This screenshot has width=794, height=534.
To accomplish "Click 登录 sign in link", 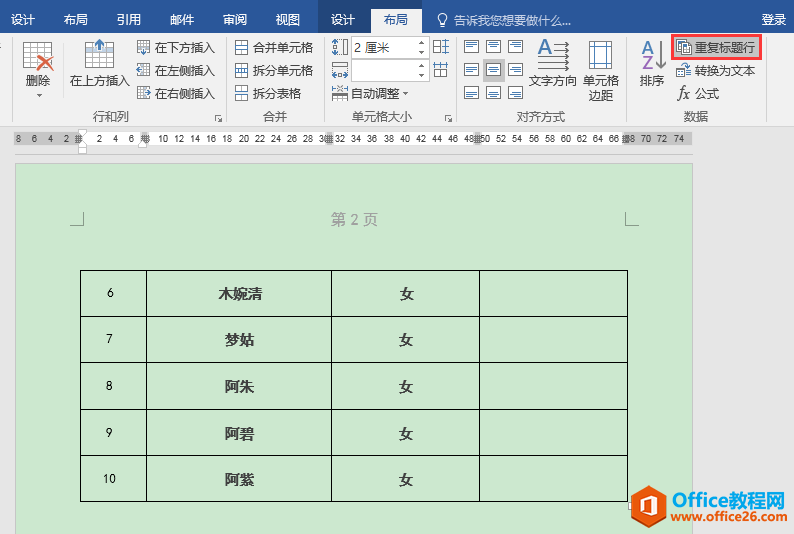I will 774,20.
